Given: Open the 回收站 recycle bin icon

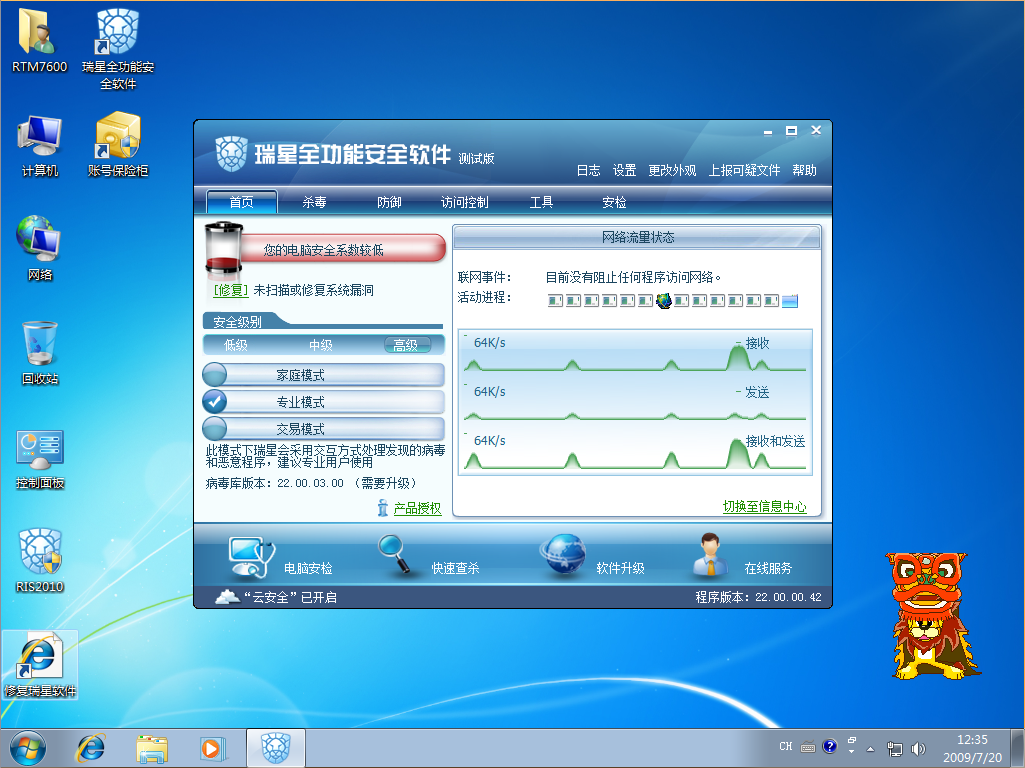Looking at the screenshot, I should coord(39,353).
